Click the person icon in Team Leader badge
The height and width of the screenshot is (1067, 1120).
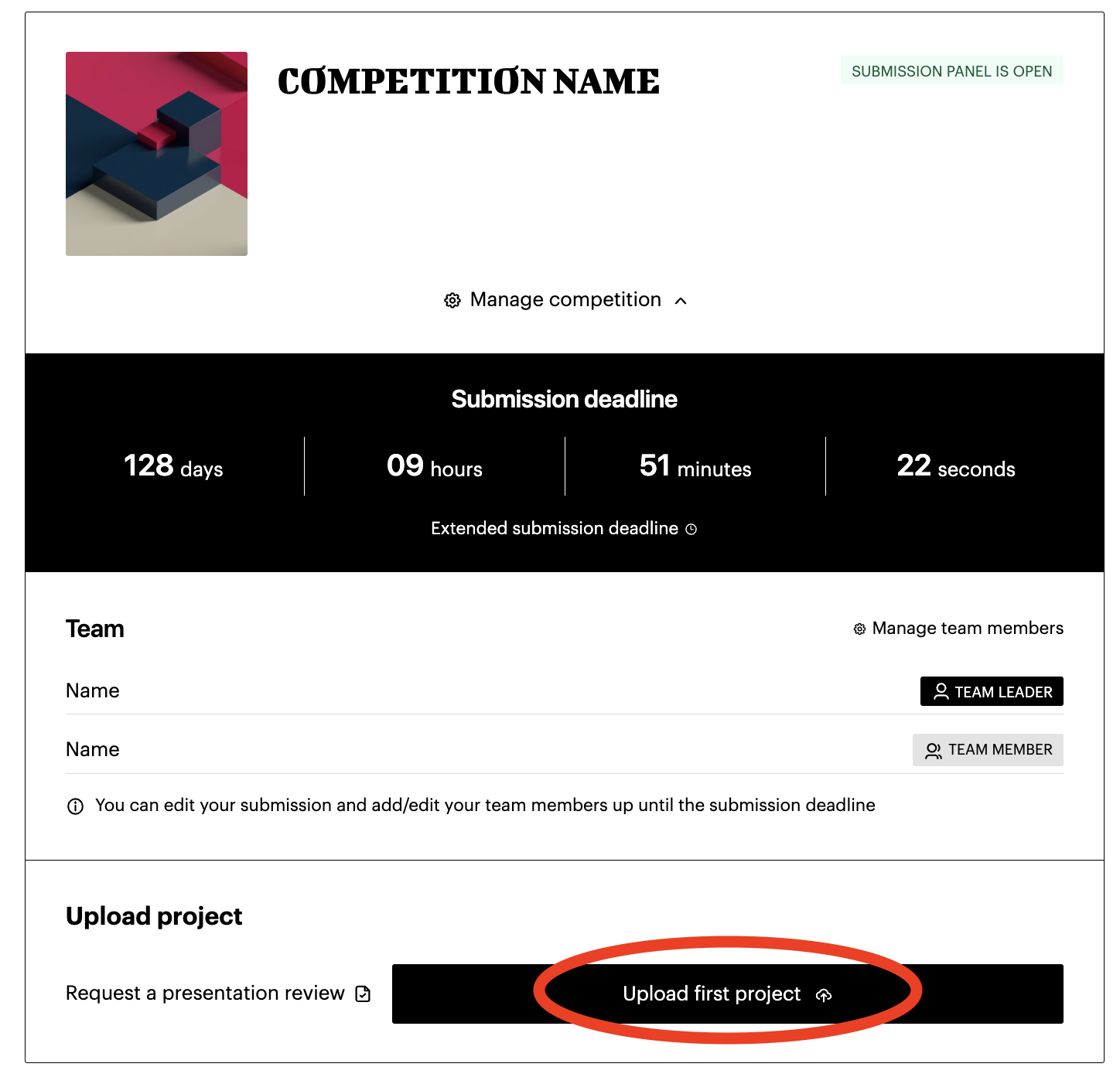click(941, 691)
